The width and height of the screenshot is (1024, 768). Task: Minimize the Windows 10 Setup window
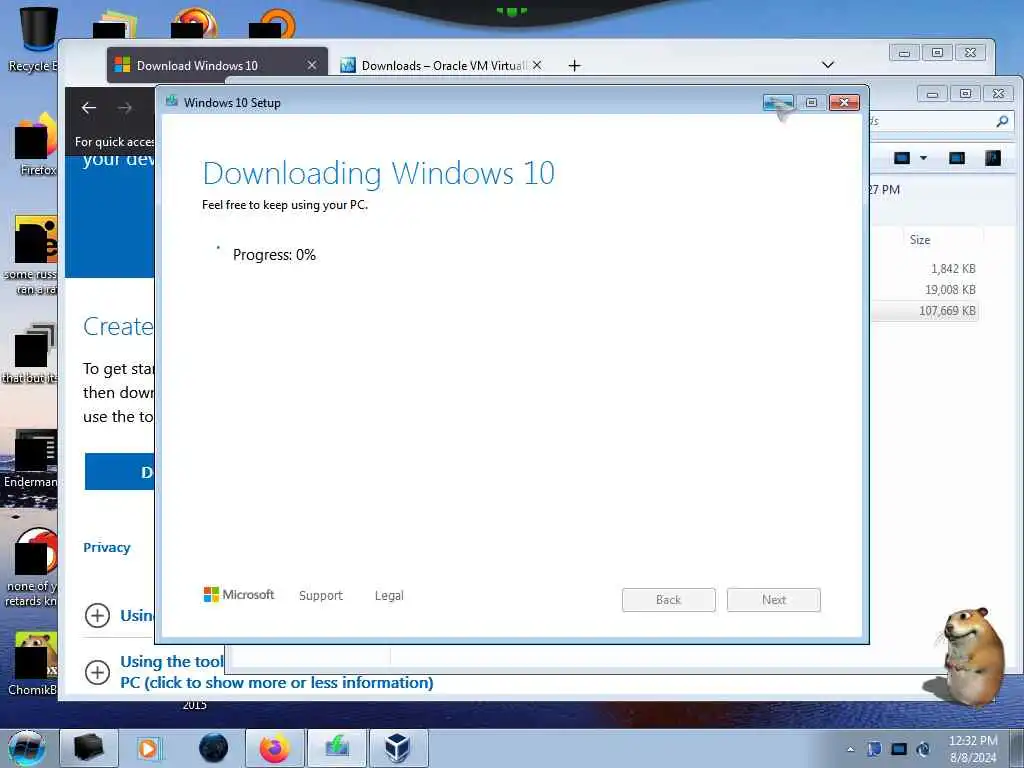(778, 103)
